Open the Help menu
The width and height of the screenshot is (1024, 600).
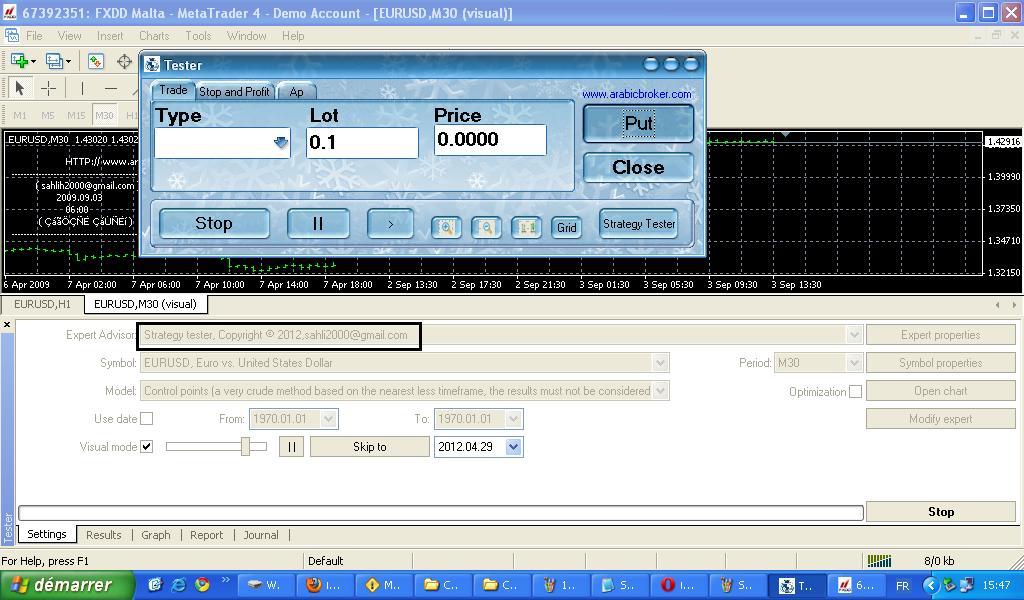pos(293,35)
